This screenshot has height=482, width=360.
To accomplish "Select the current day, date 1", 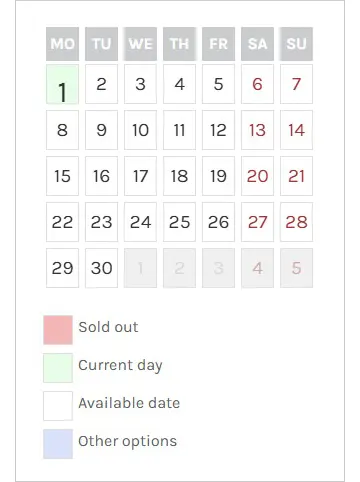I will pos(62,84).
